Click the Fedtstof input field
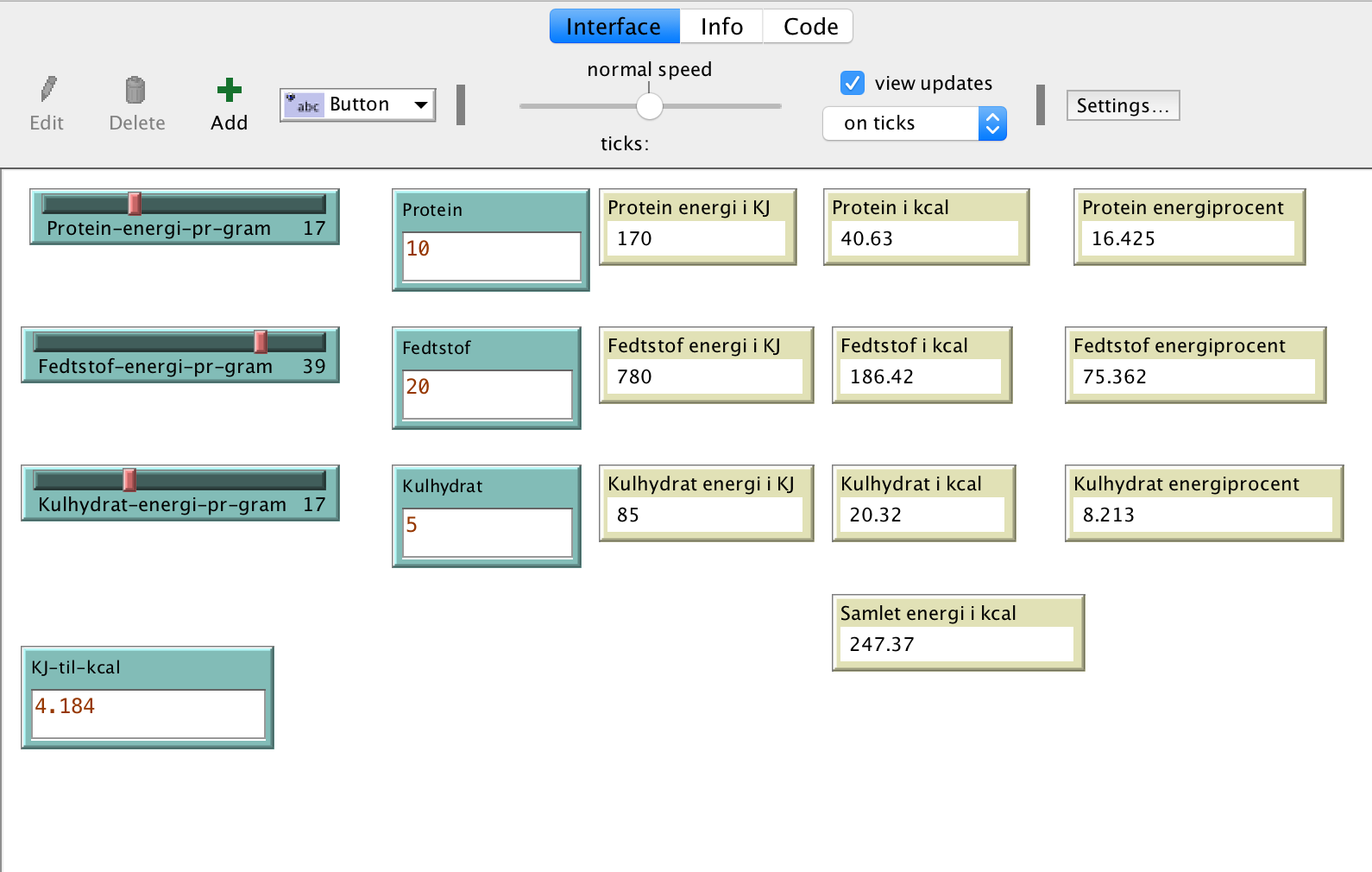The height and width of the screenshot is (872, 1372). [487, 394]
